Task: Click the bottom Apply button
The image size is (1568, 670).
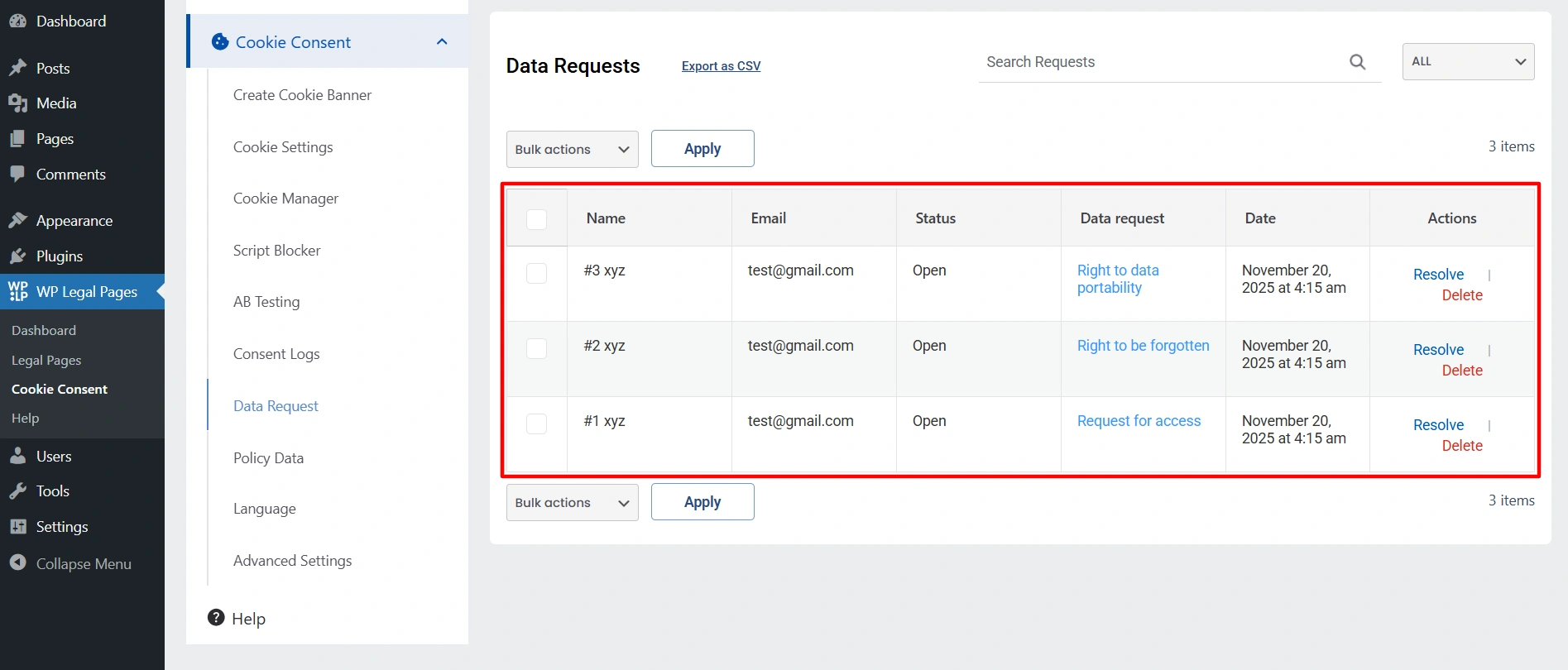Action: (x=702, y=502)
